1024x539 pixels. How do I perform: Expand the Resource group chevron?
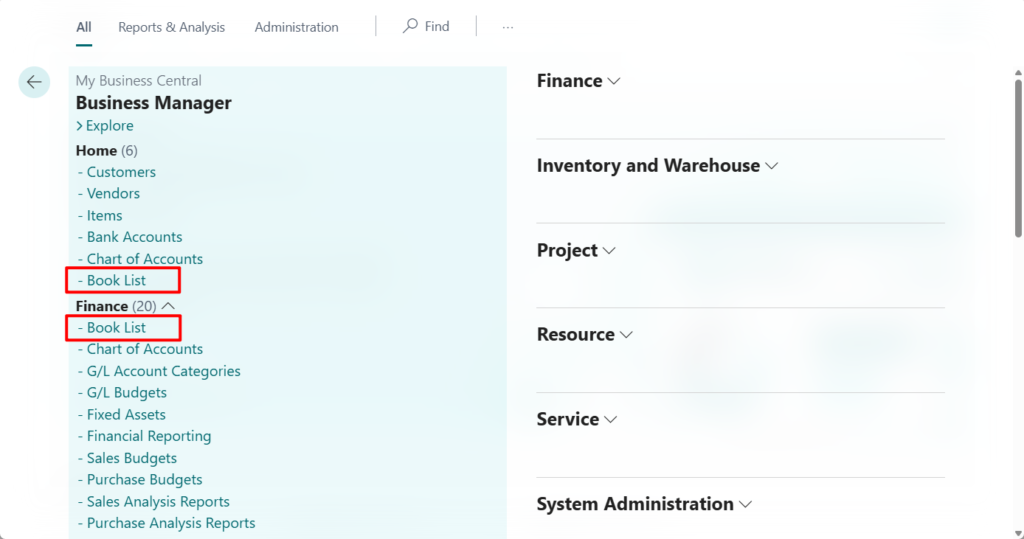pyautogui.click(x=626, y=335)
